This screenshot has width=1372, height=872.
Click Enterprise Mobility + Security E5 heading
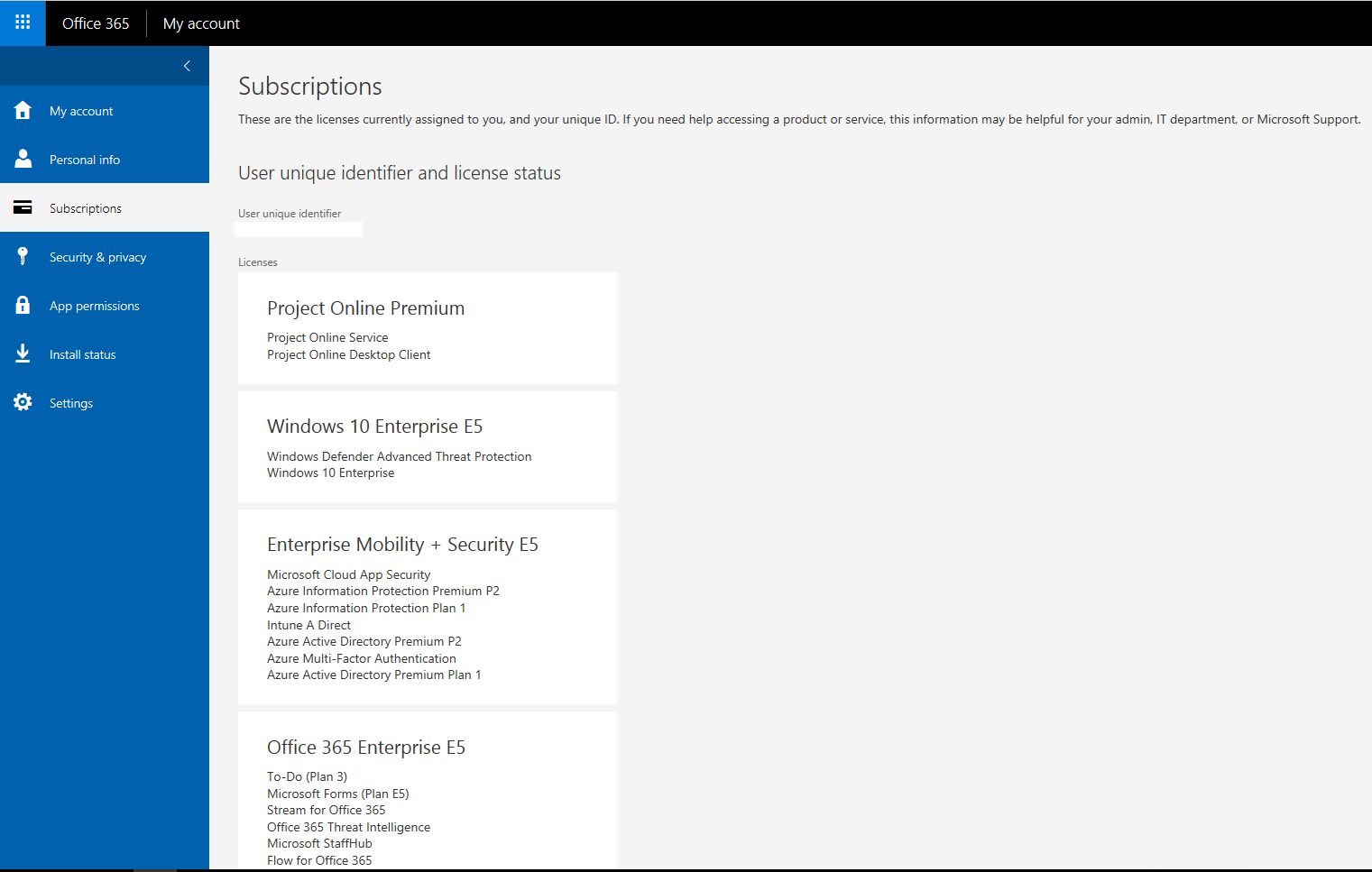pos(402,545)
